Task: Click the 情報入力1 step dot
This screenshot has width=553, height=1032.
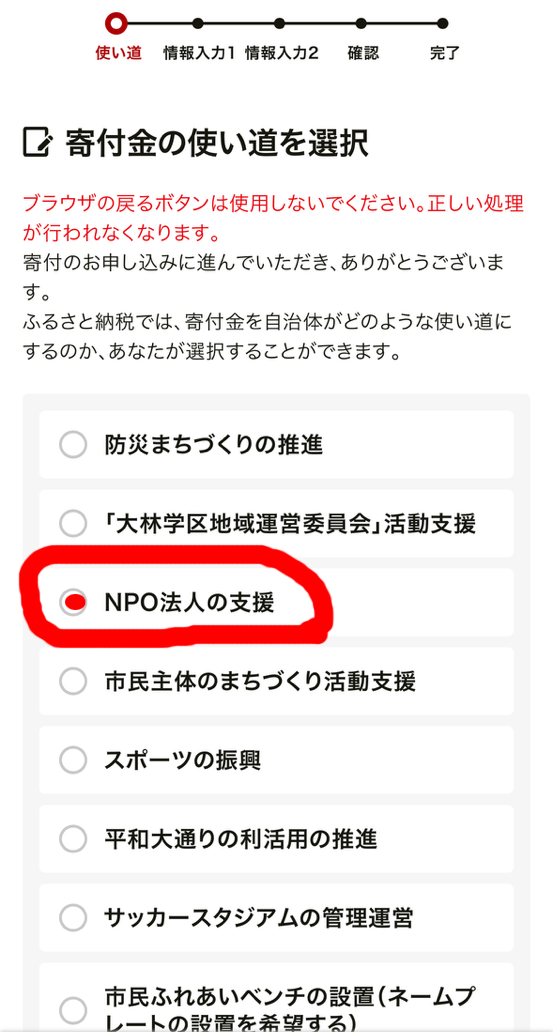Action: 198,23
